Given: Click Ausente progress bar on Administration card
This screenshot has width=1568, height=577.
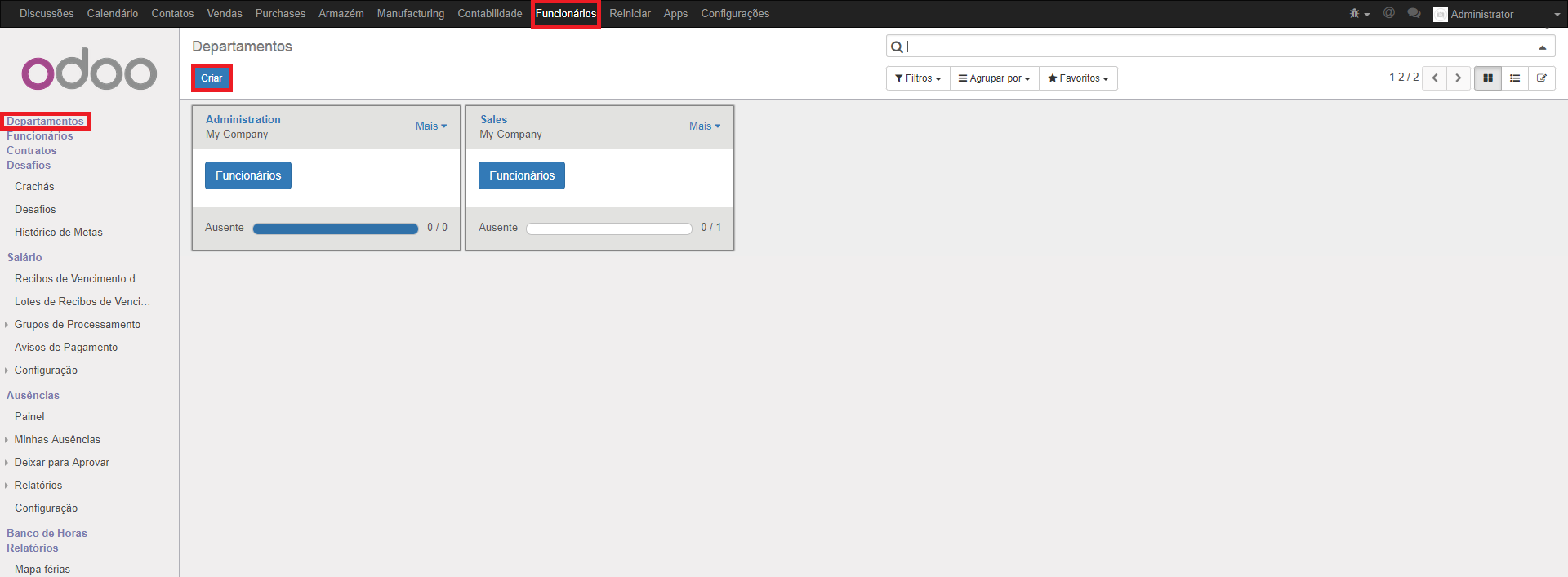Looking at the screenshot, I should [x=335, y=229].
